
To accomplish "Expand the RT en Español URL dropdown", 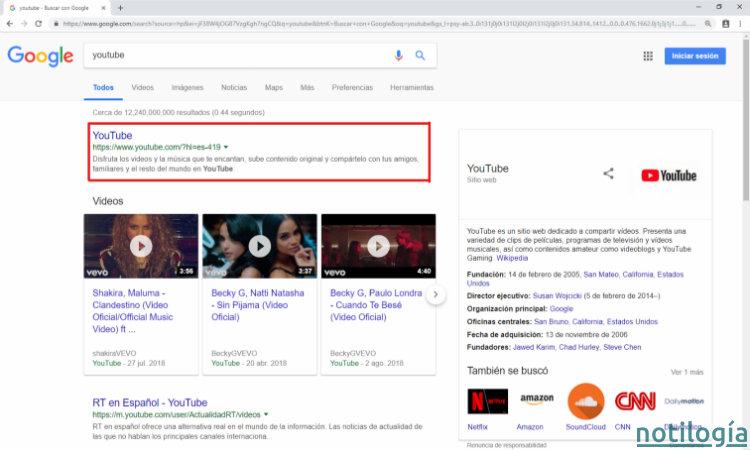I will (266, 415).
